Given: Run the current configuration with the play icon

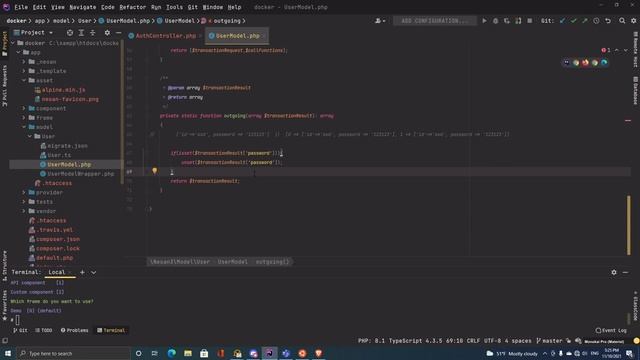Looking at the screenshot, I should (x=484, y=21).
